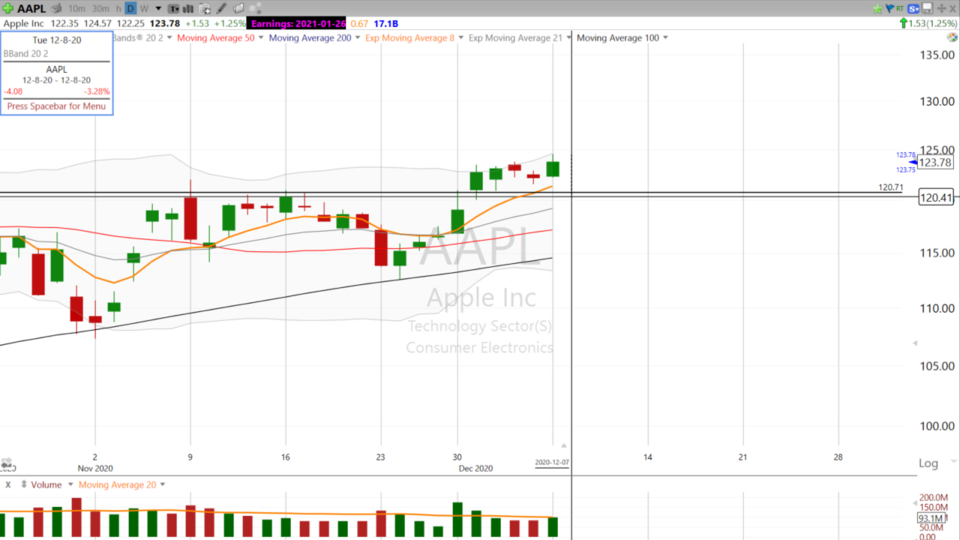
Task: Click the last price 123.78 value
Action: [165, 23]
